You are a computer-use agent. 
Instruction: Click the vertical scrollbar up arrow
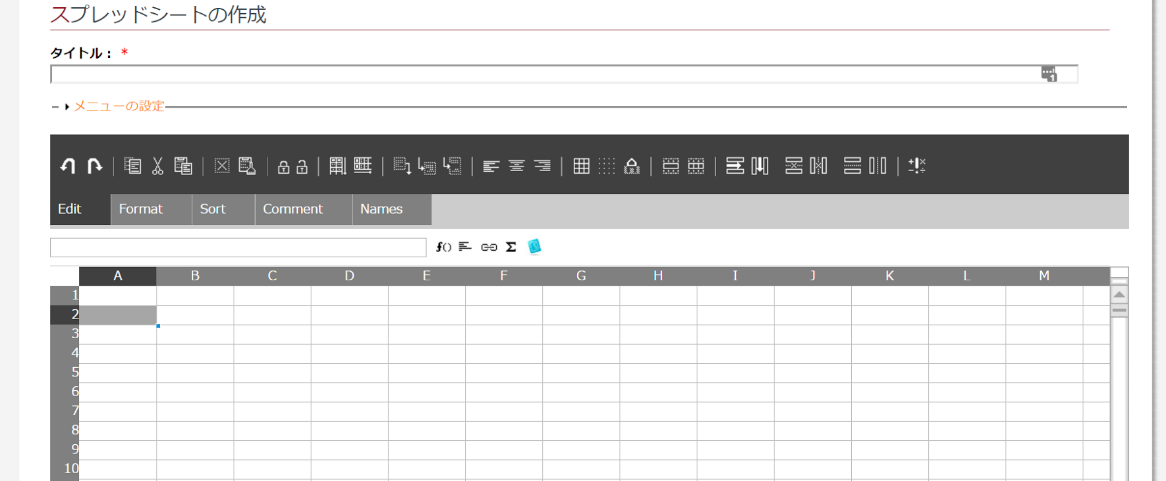pos(1119,294)
